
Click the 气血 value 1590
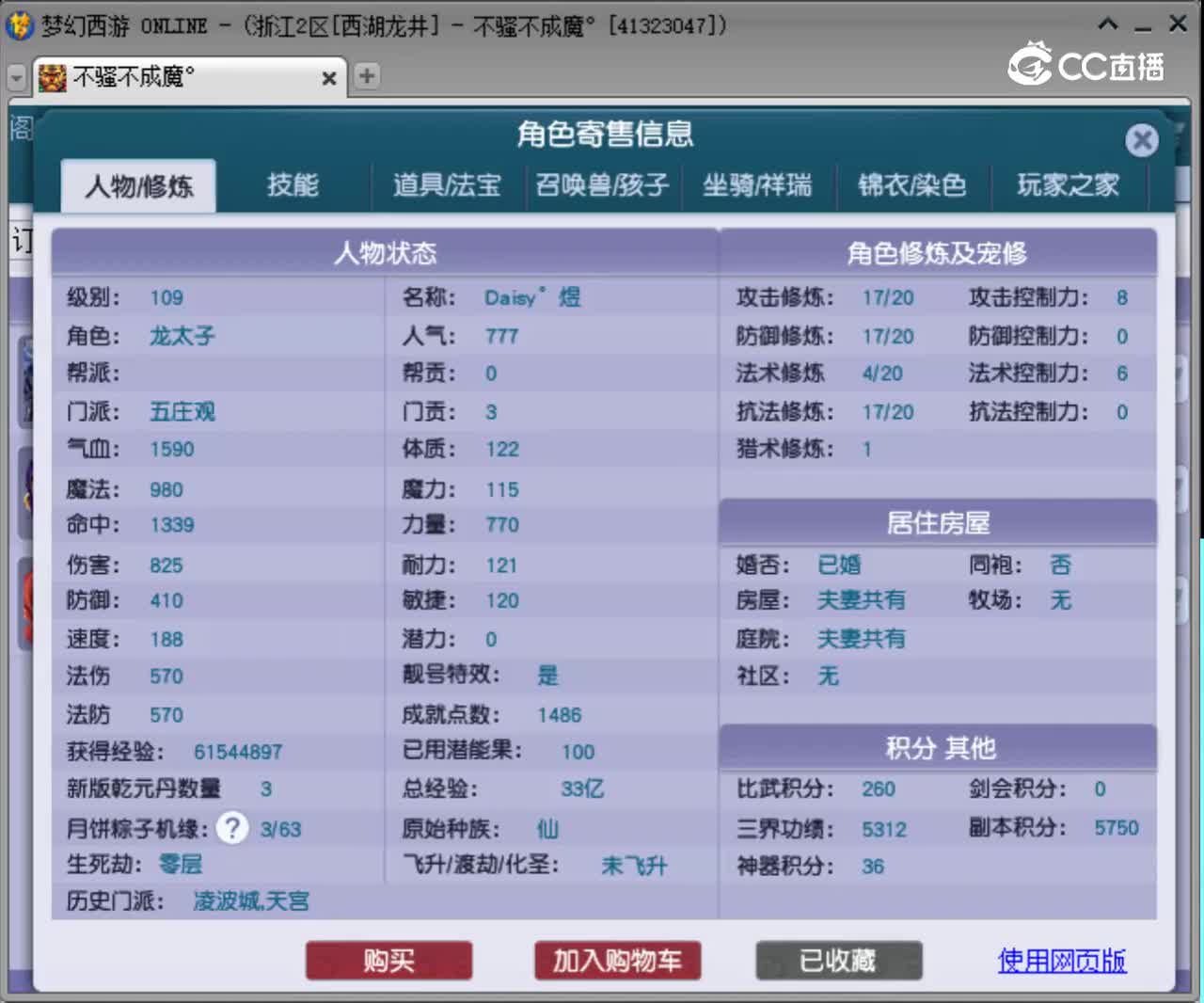coord(172,449)
